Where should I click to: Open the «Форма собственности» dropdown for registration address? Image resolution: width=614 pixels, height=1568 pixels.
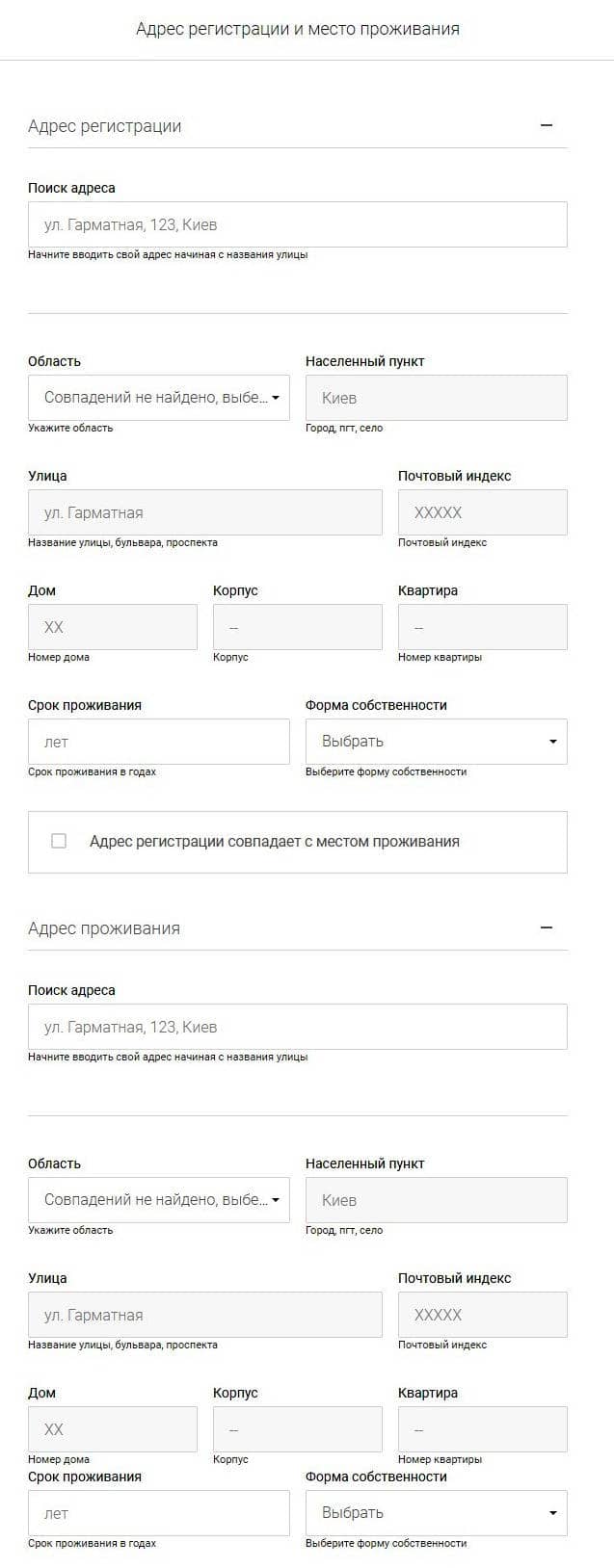pos(436,741)
